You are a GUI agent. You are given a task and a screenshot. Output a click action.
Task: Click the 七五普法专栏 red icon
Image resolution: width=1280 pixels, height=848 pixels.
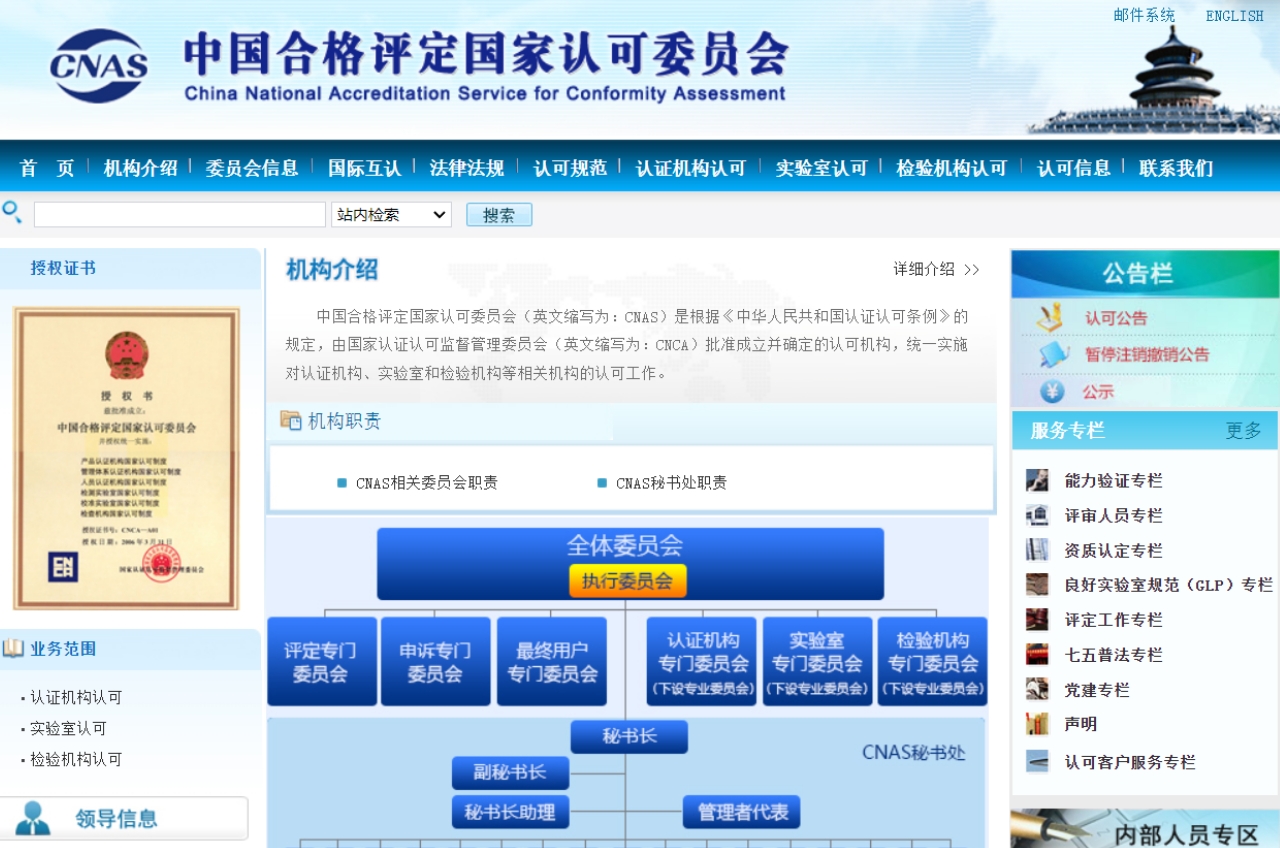coord(1037,655)
